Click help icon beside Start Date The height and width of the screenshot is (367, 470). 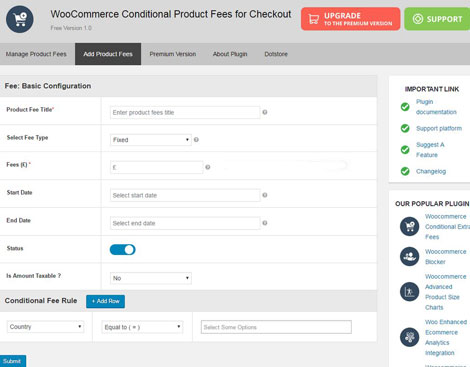tap(265, 195)
